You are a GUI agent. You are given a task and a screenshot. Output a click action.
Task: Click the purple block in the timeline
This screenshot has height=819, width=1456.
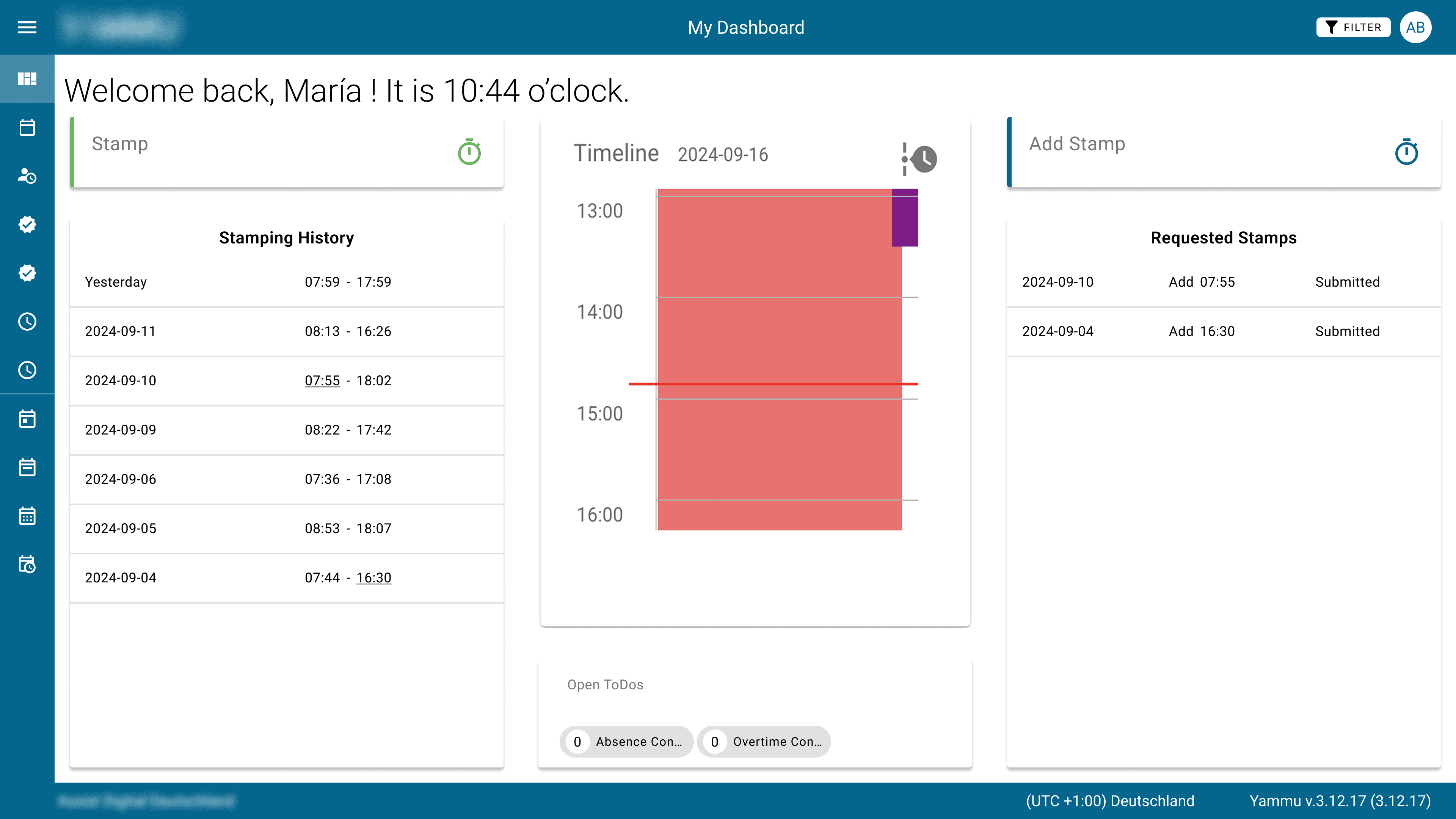[905, 218]
